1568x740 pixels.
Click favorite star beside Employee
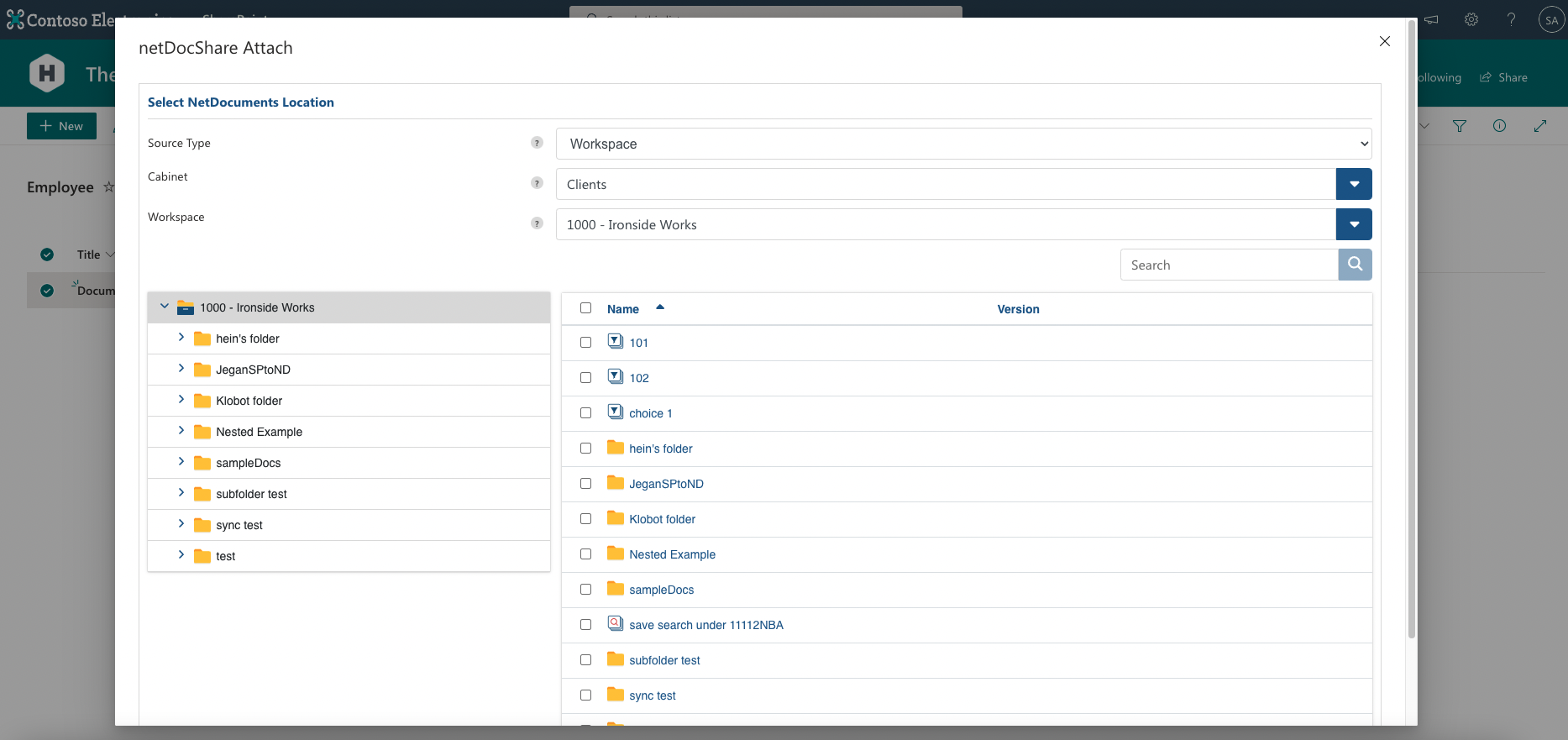tap(108, 186)
